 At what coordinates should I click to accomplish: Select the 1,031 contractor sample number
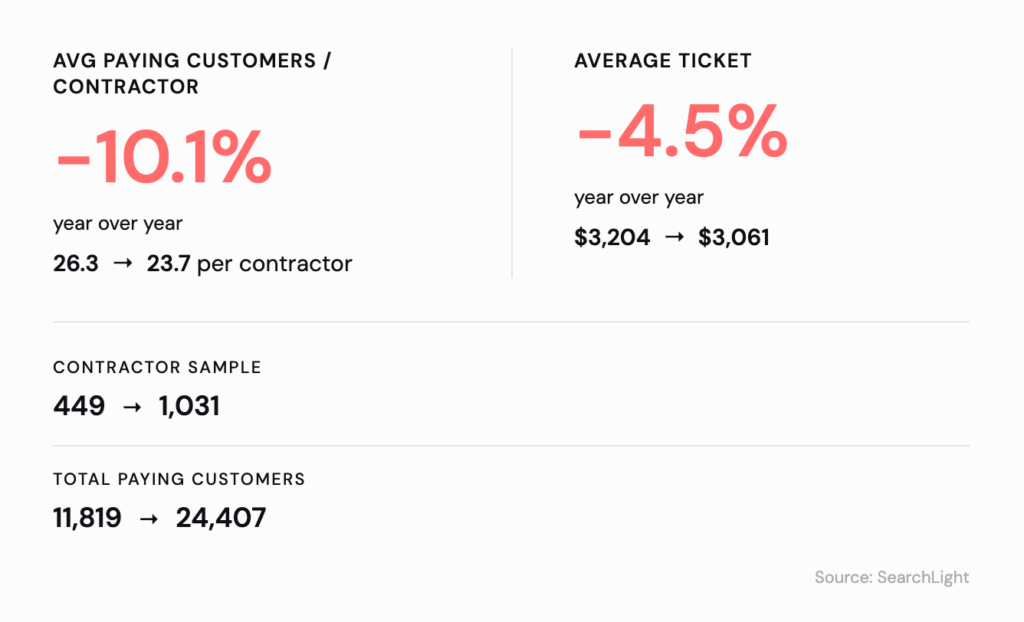click(x=189, y=407)
